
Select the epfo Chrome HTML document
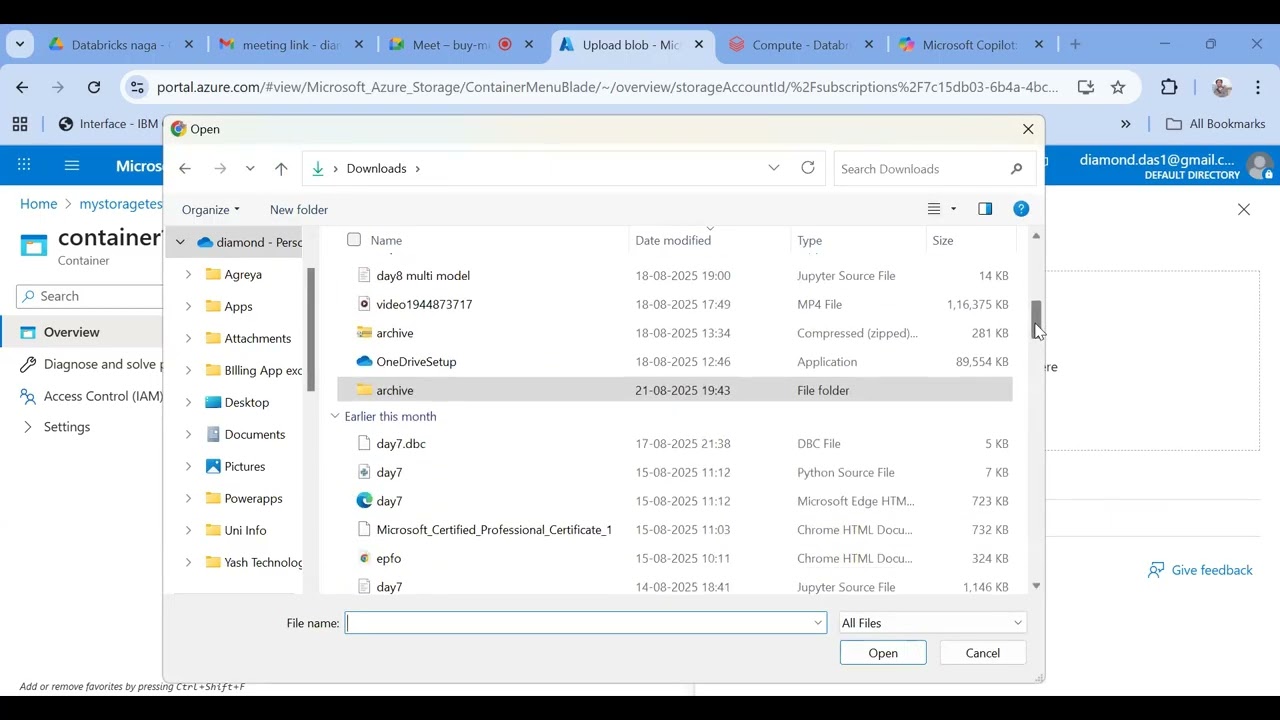675,558
